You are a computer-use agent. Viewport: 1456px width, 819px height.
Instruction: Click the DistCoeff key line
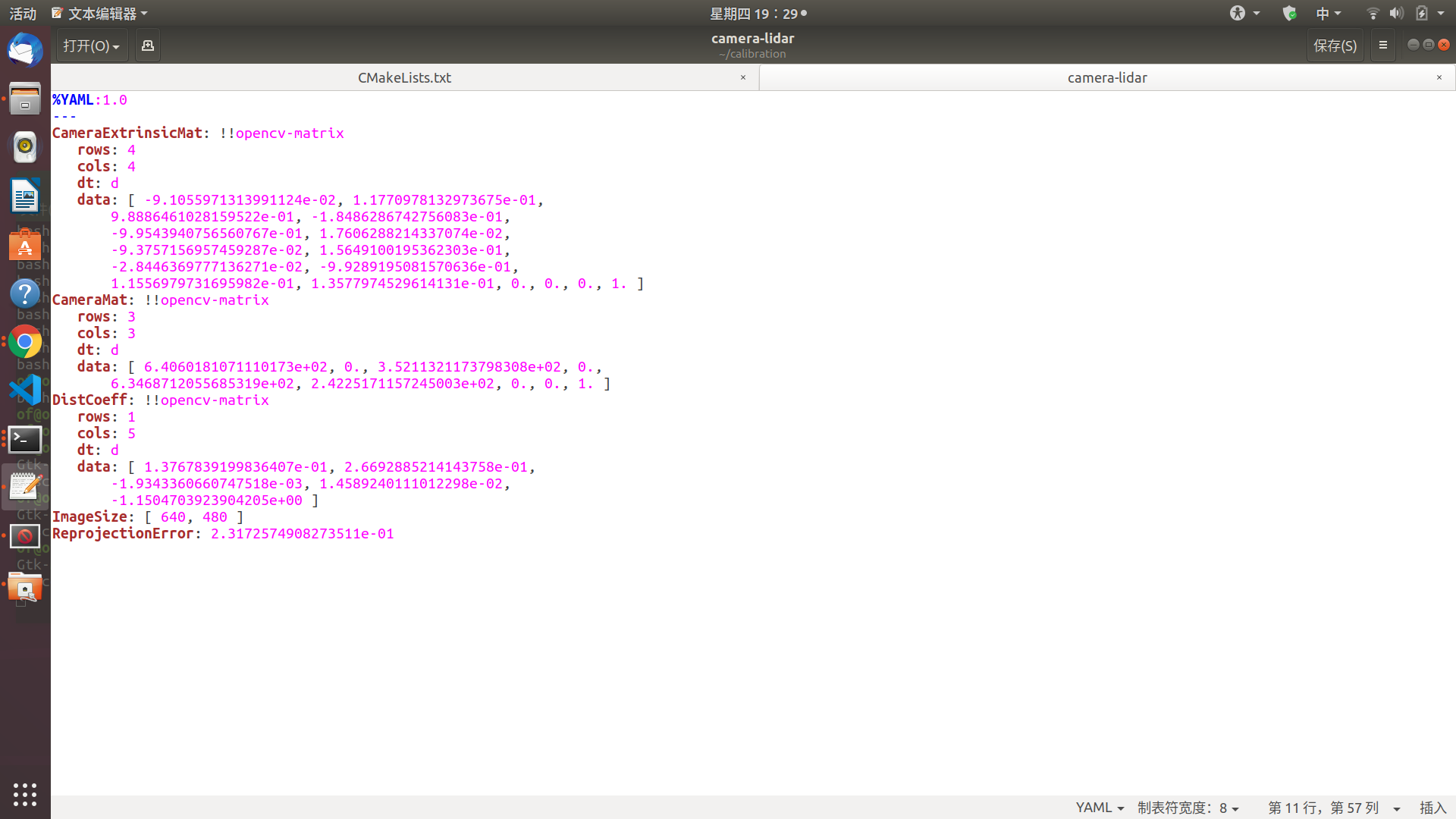pyautogui.click(x=161, y=400)
